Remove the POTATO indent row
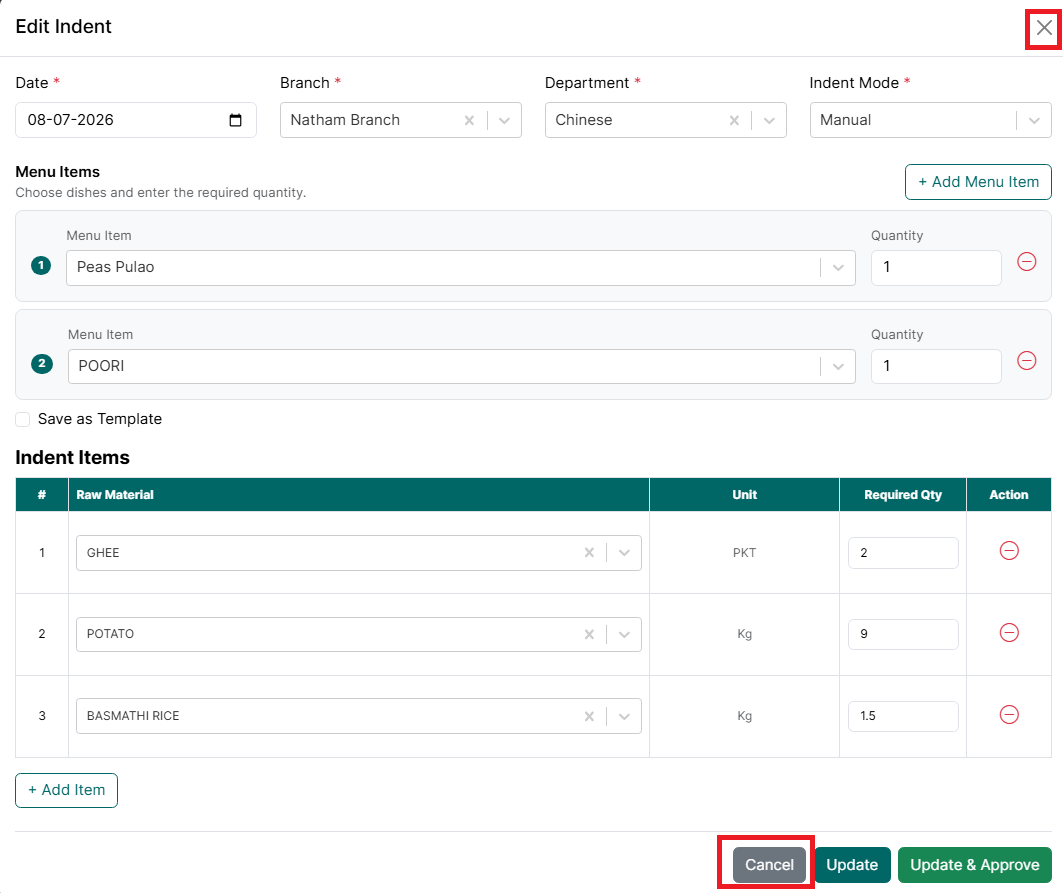Viewport: 1063px width, 893px height. [1009, 633]
